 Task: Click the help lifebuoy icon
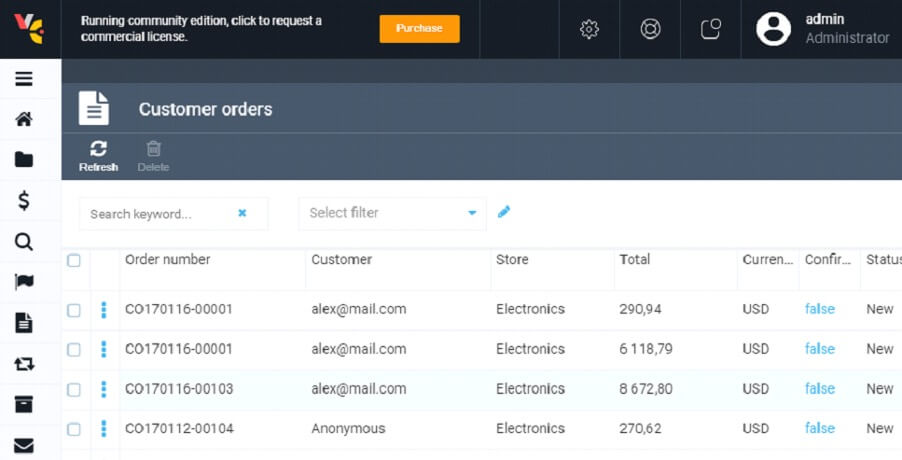click(650, 29)
